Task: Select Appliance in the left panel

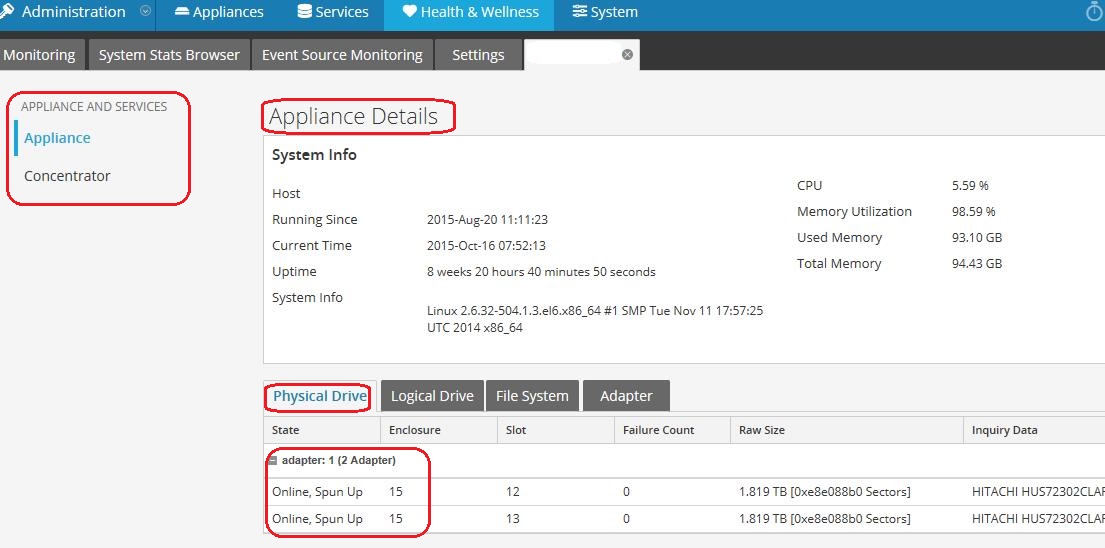Action: pyautogui.click(x=57, y=138)
